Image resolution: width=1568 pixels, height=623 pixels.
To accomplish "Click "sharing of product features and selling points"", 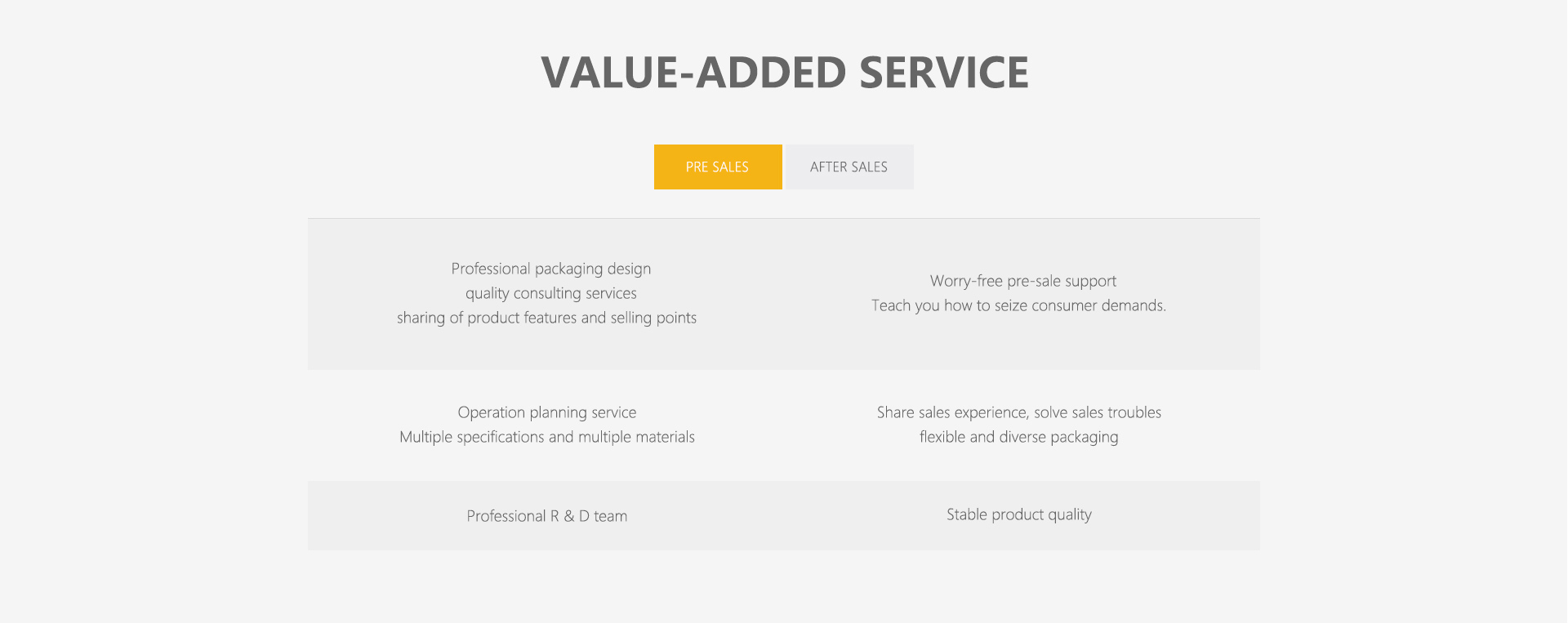I will [x=546, y=318].
